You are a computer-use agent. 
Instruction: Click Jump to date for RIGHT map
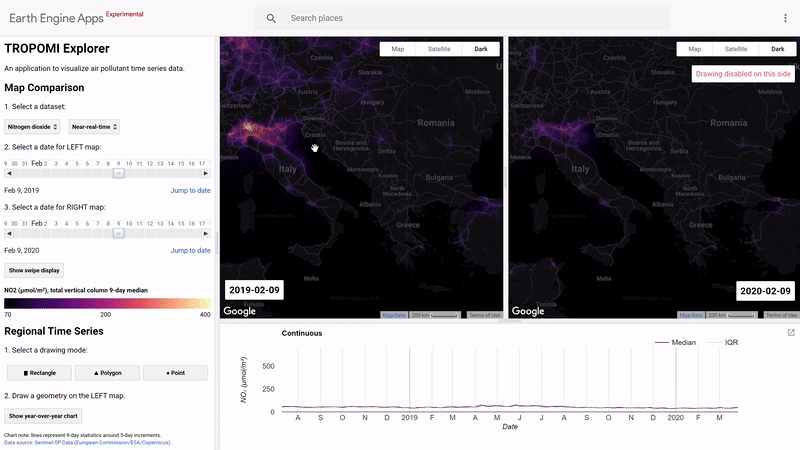tap(190, 251)
